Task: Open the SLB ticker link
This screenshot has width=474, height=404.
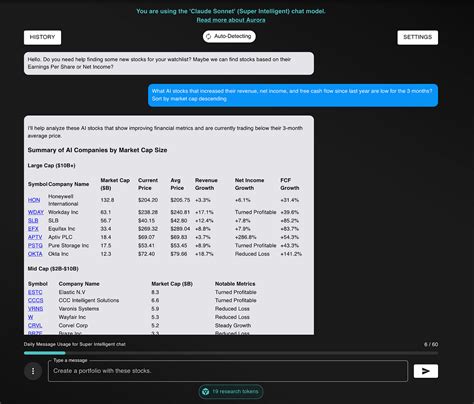Action: point(33,220)
